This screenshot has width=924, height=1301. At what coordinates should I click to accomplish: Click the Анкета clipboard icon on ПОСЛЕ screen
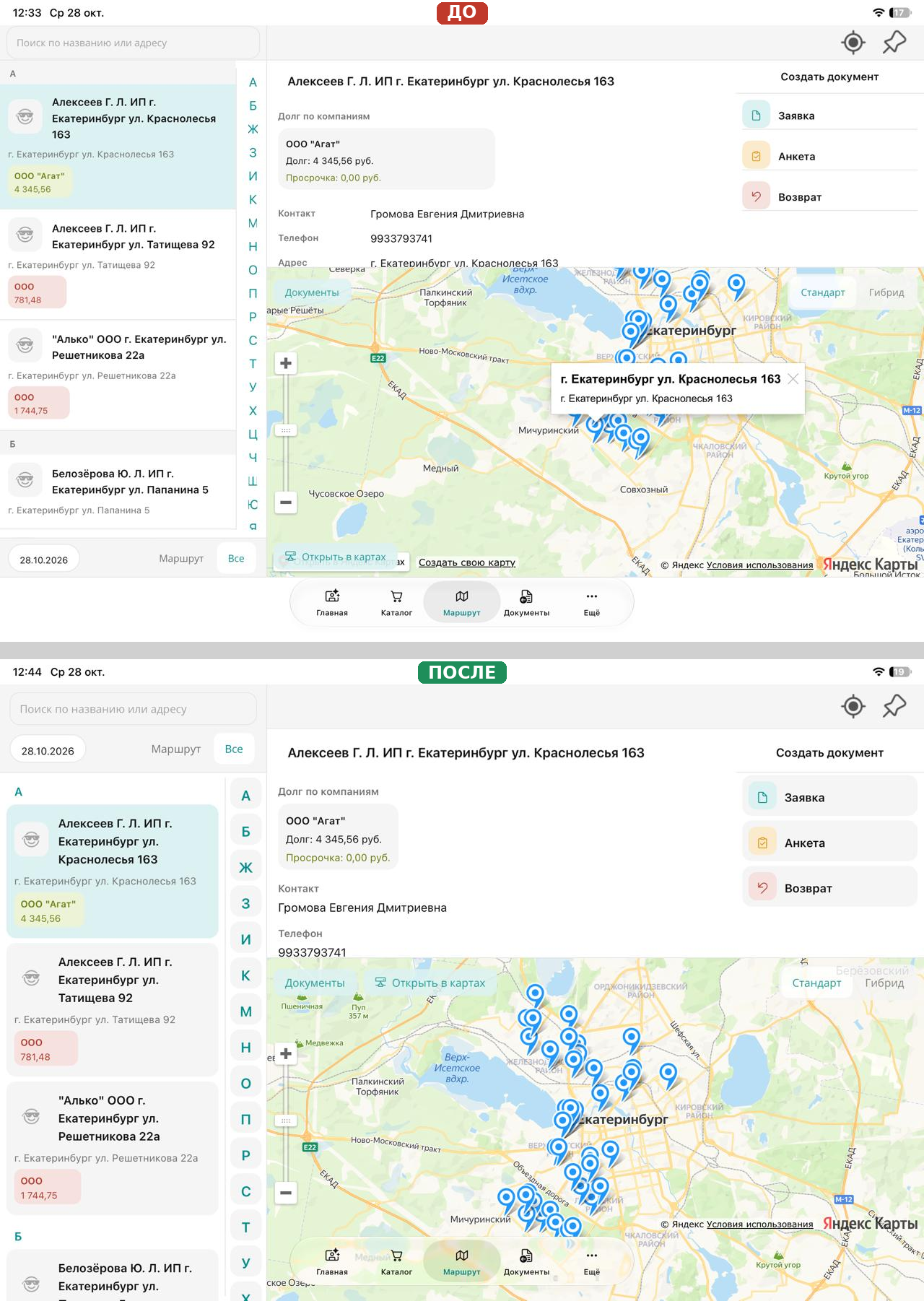[x=762, y=843]
